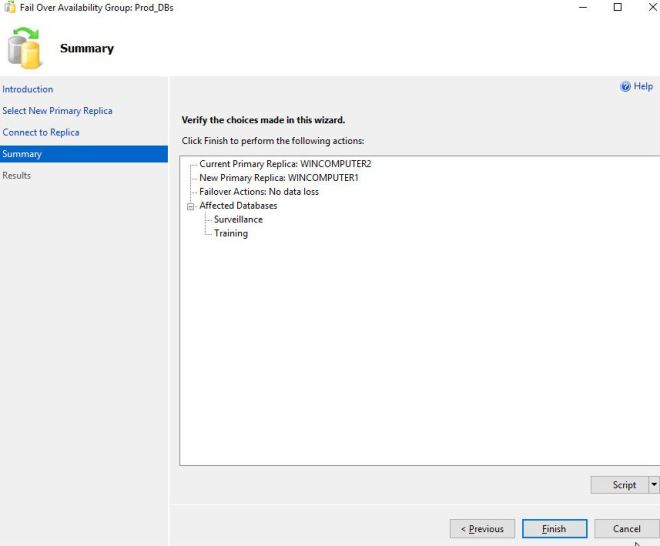Open the Select New Primary Replica page
Viewport: 660px width, 546px height.
pos(57,111)
